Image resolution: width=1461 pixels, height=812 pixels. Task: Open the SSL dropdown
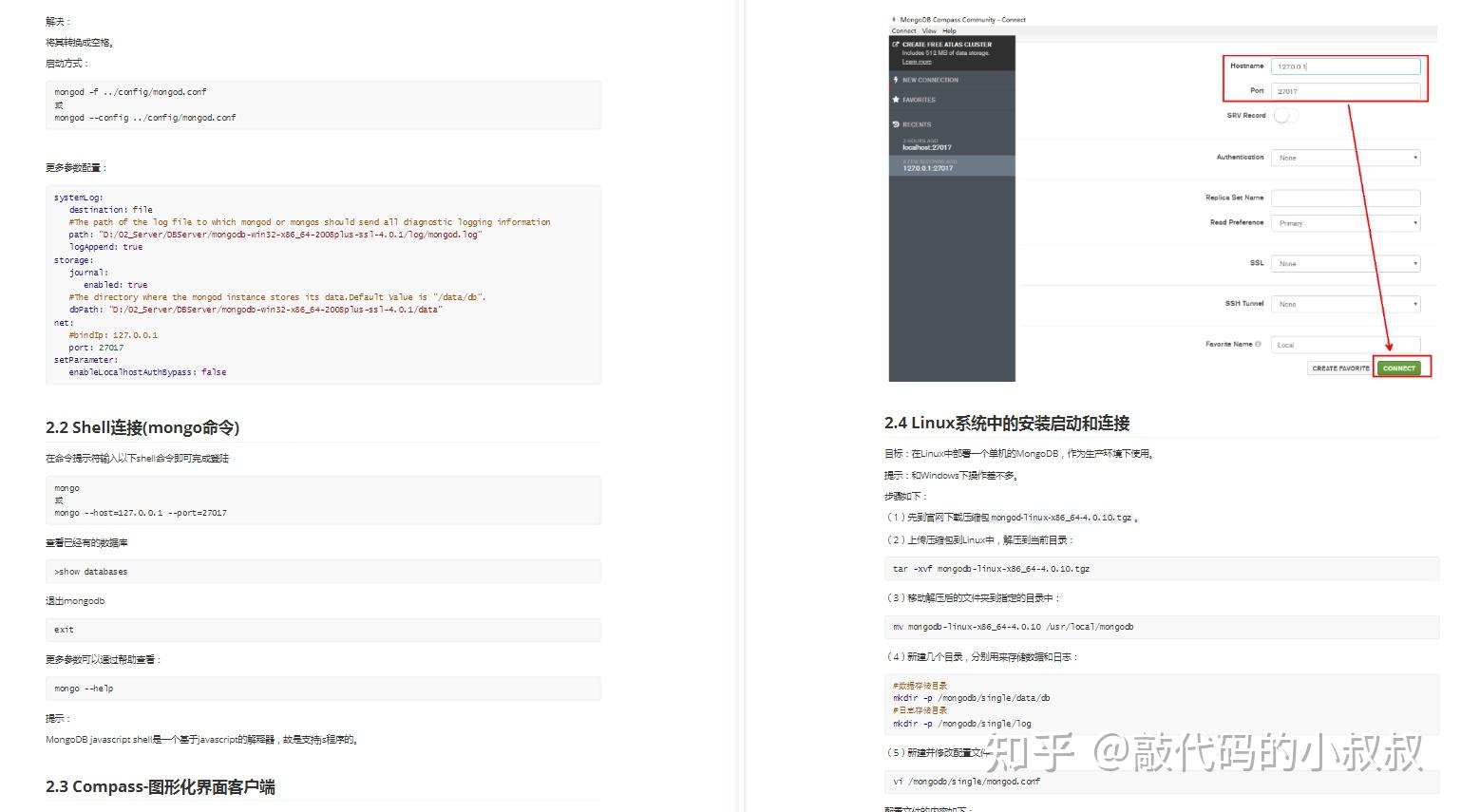coord(1345,264)
